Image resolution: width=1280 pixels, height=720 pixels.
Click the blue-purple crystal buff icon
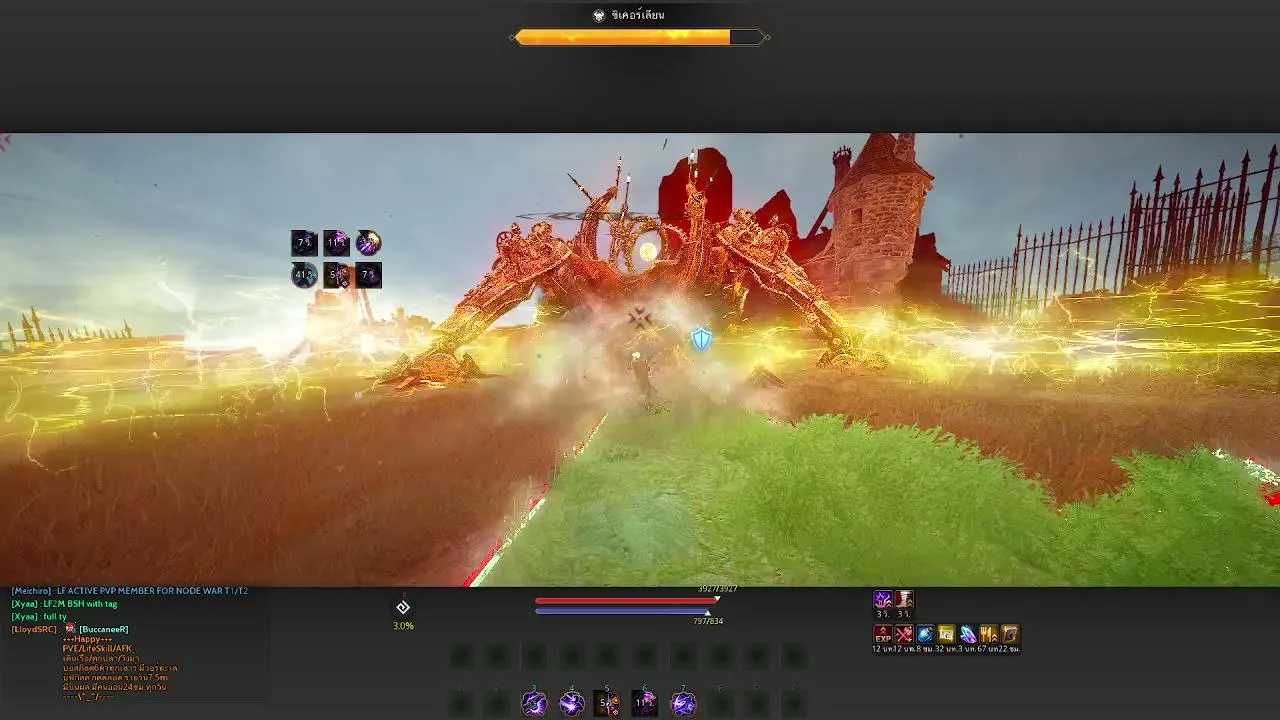pyautogui.click(x=968, y=634)
